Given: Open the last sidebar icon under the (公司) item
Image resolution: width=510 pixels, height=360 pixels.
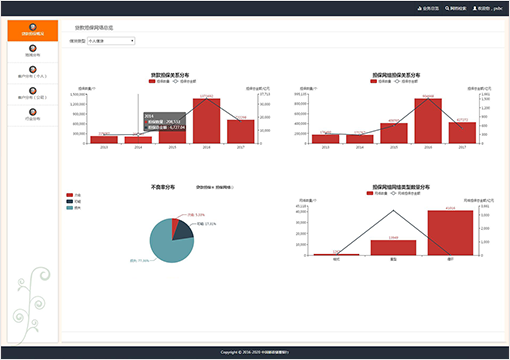Looking at the screenshot, I should tap(33, 112).
